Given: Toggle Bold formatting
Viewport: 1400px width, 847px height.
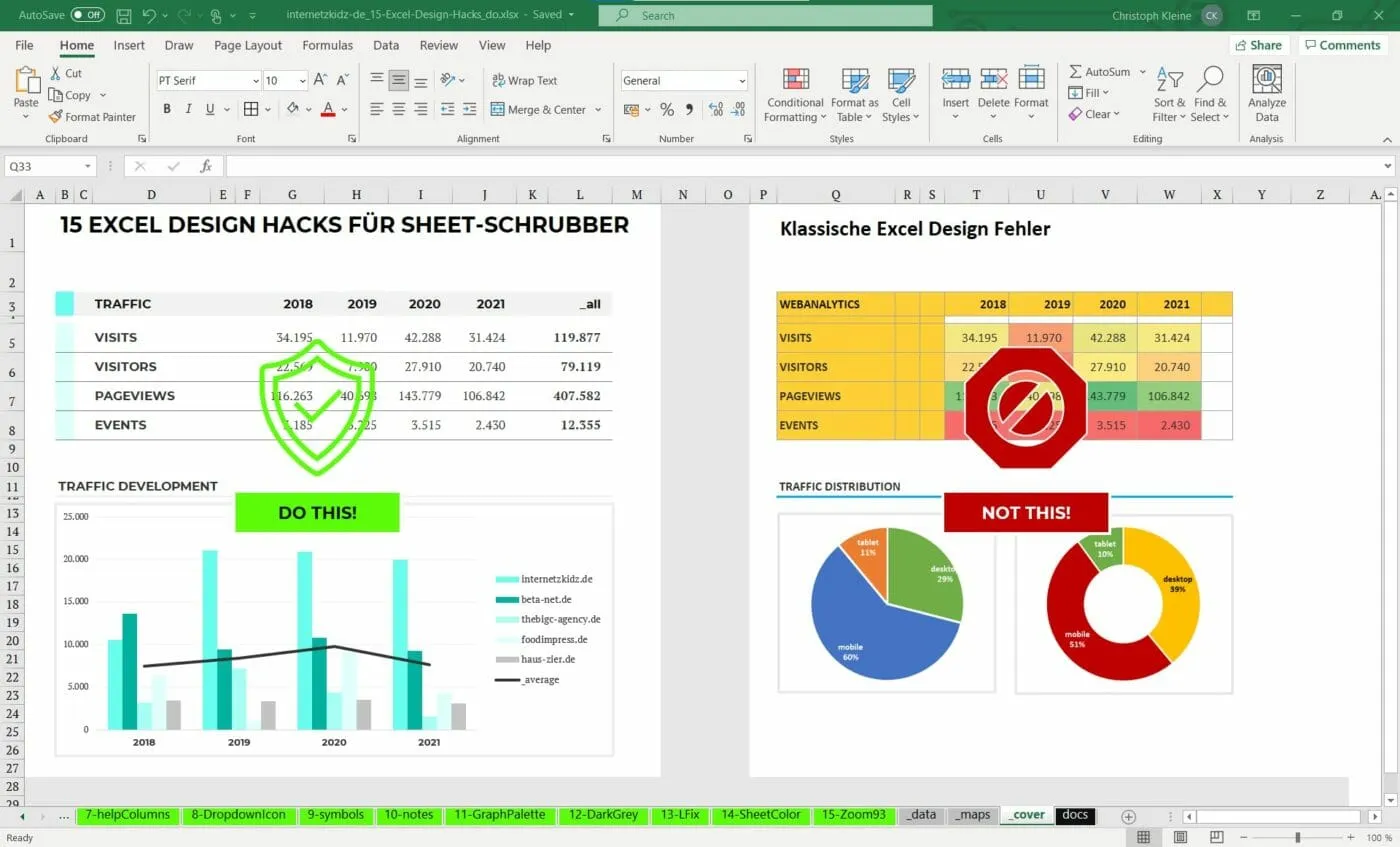Looking at the screenshot, I should pyautogui.click(x=167, y=110).
